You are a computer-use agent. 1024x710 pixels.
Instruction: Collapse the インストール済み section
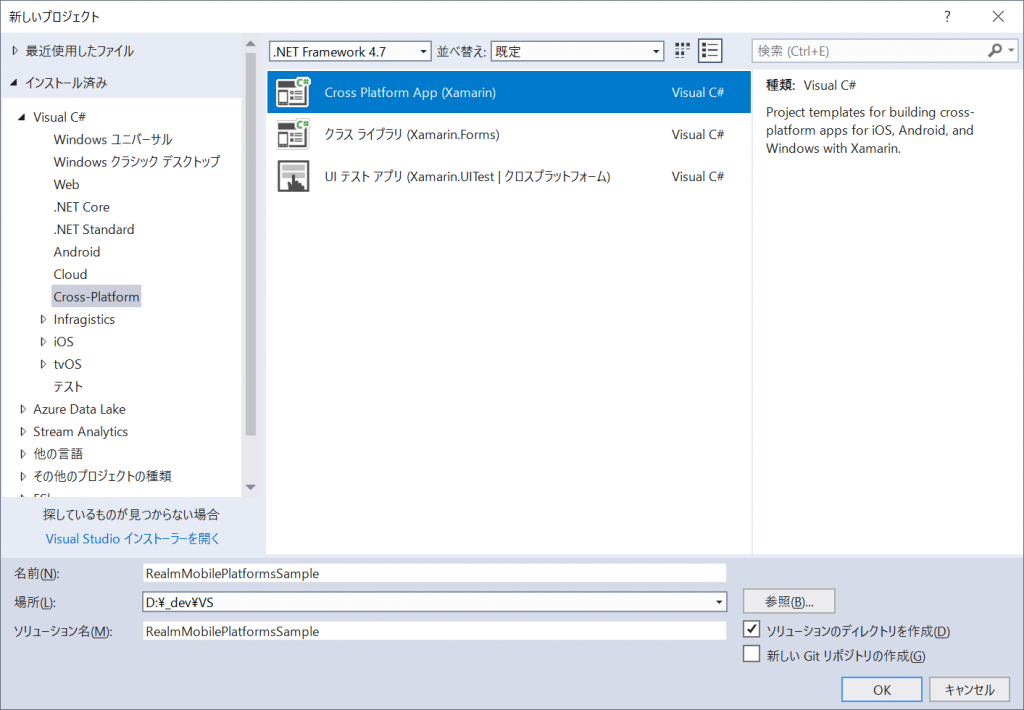14,82
